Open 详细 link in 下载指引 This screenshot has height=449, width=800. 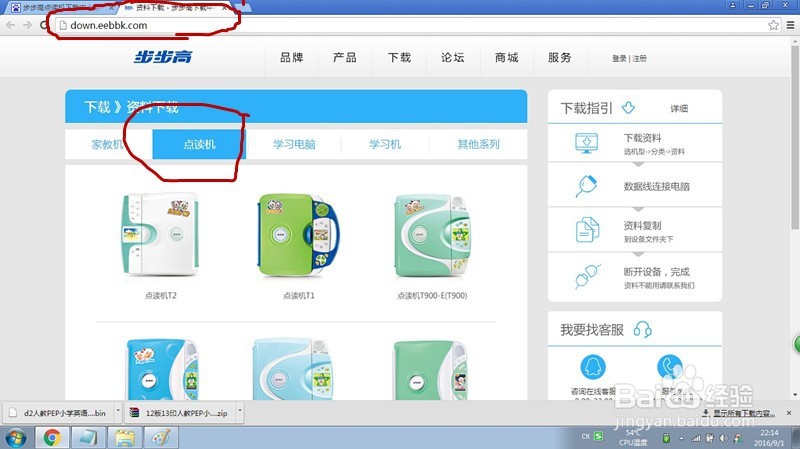coord(679,109)
